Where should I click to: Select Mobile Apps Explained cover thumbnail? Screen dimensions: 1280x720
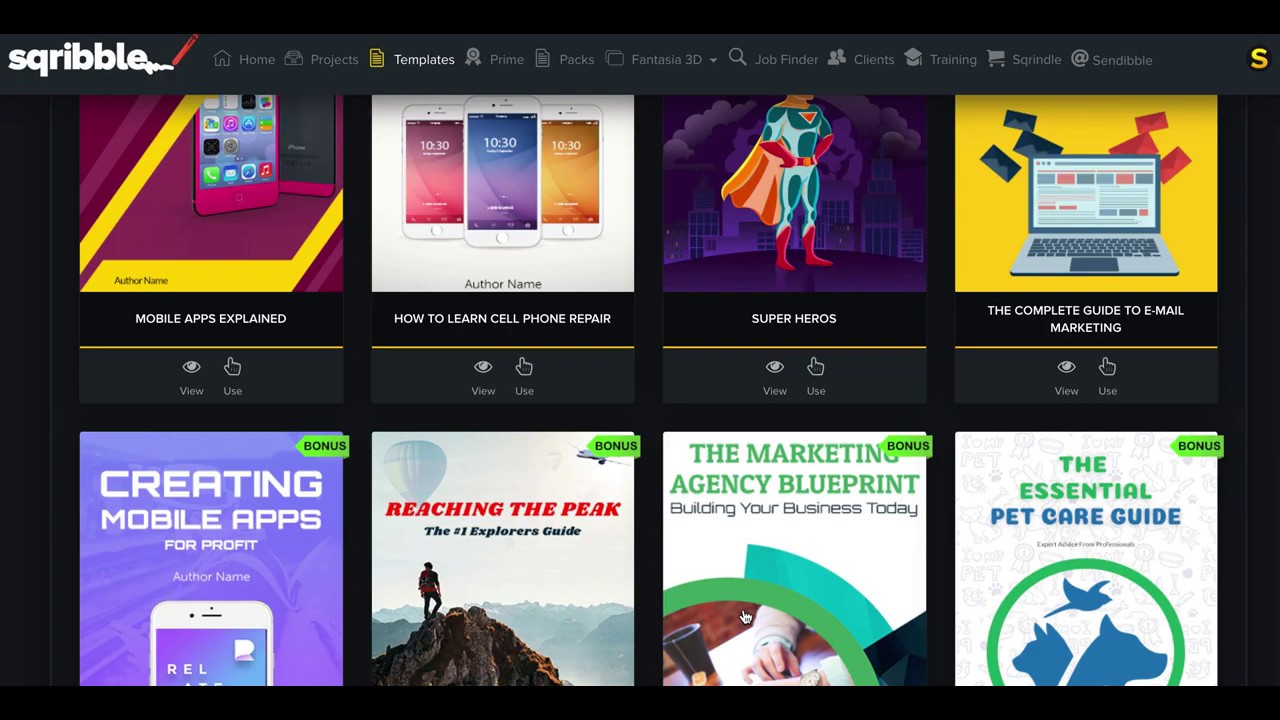click(x=211, y=193)
